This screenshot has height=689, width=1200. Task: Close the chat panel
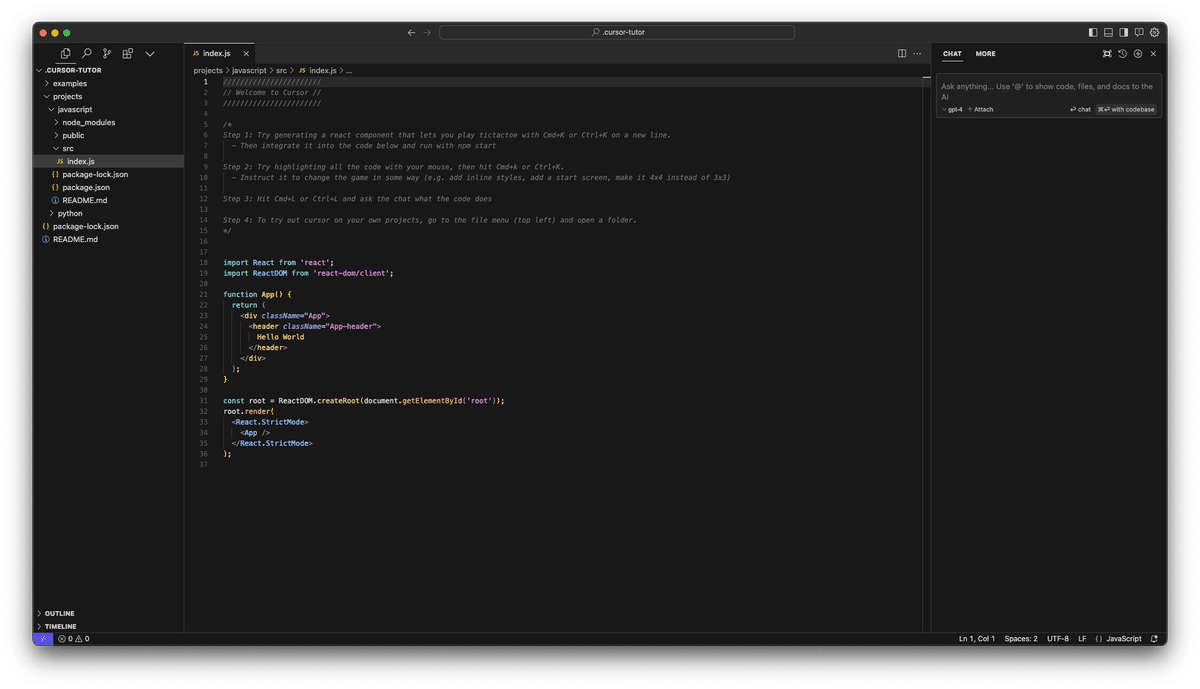[1153, 54]
